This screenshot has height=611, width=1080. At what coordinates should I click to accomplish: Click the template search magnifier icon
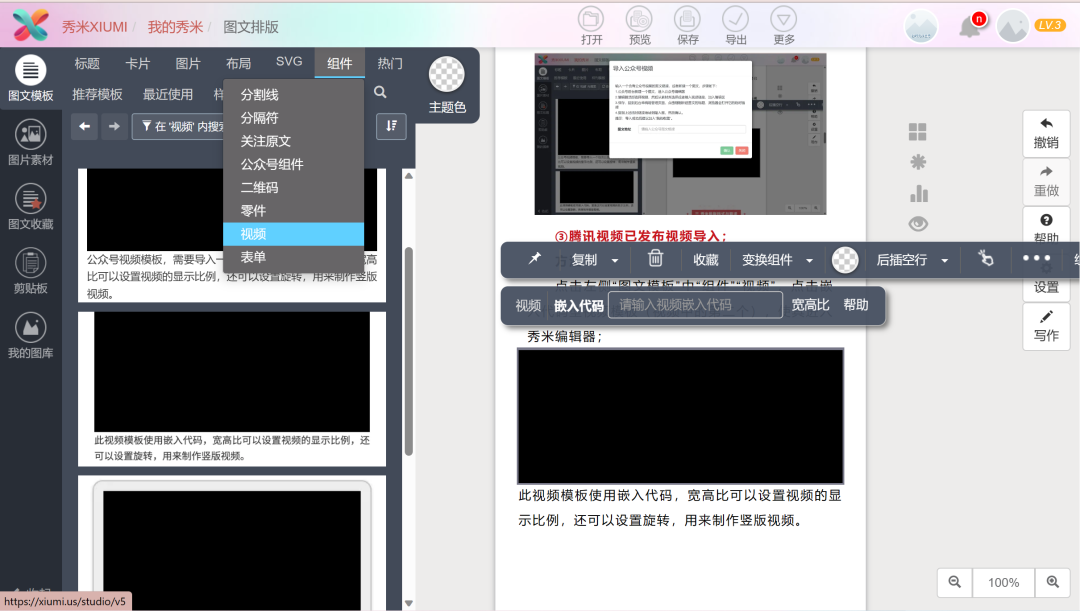[x=380, y=92]
